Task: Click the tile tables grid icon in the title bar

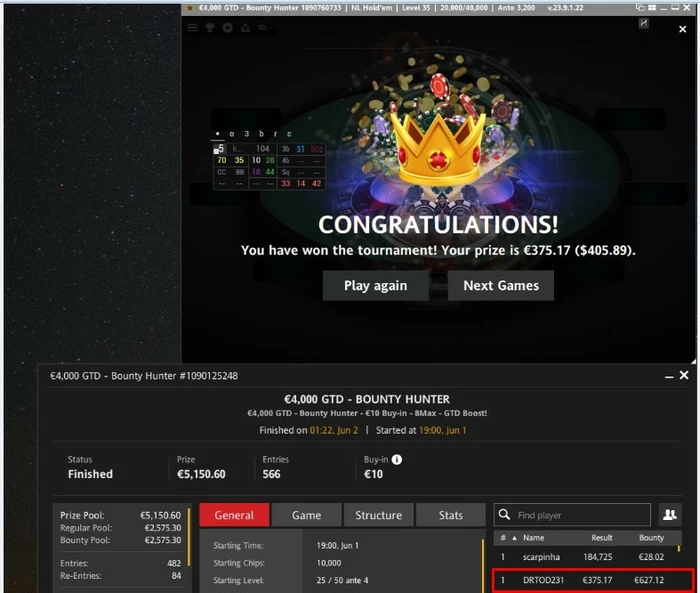Action: (x=652, y=8)
